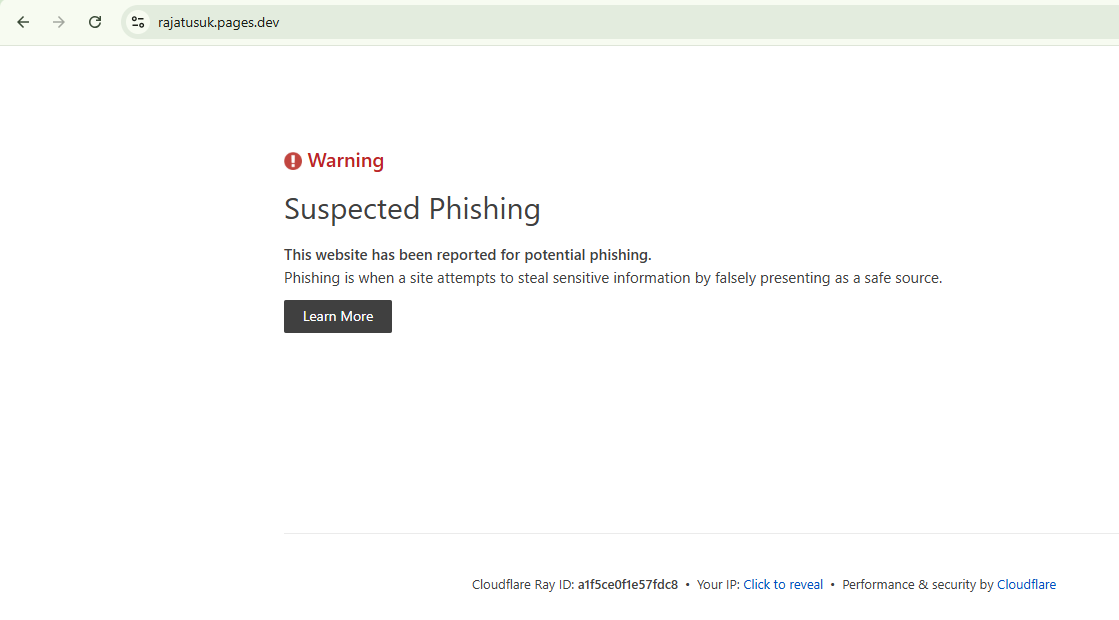
Task: Reveal your IP via Click to reveal
Action: click(783, 584)
